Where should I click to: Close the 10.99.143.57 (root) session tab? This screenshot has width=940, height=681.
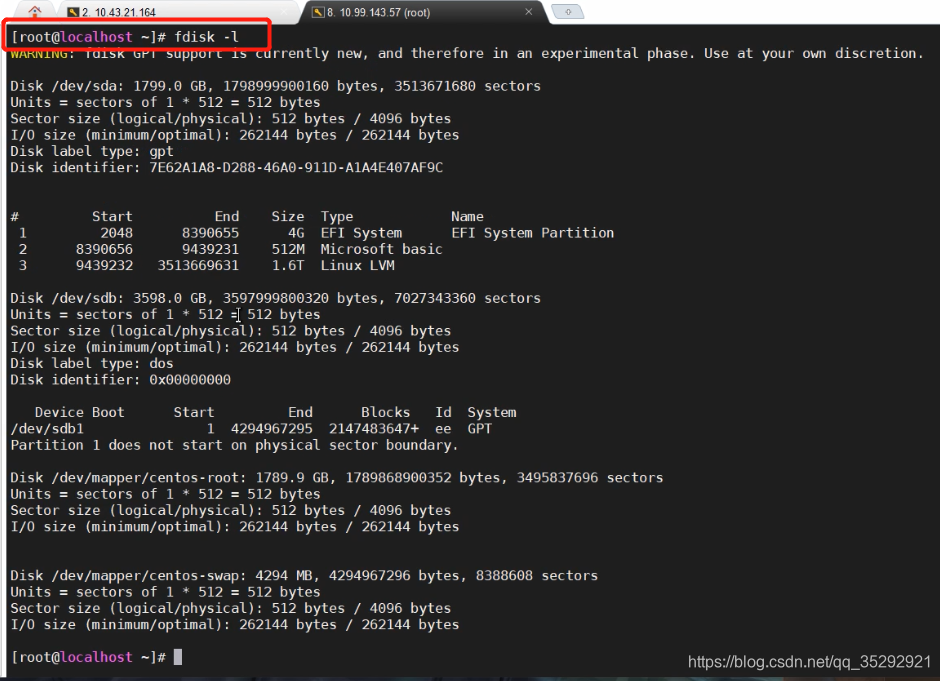528,11
